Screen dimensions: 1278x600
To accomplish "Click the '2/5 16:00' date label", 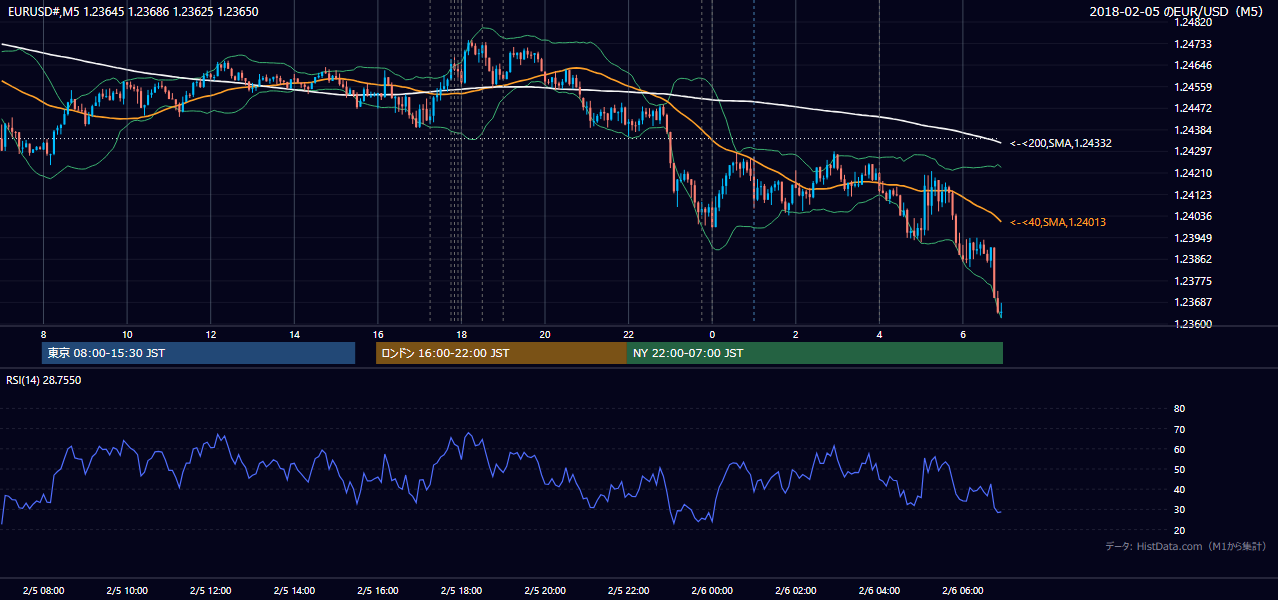I will 377,590.
